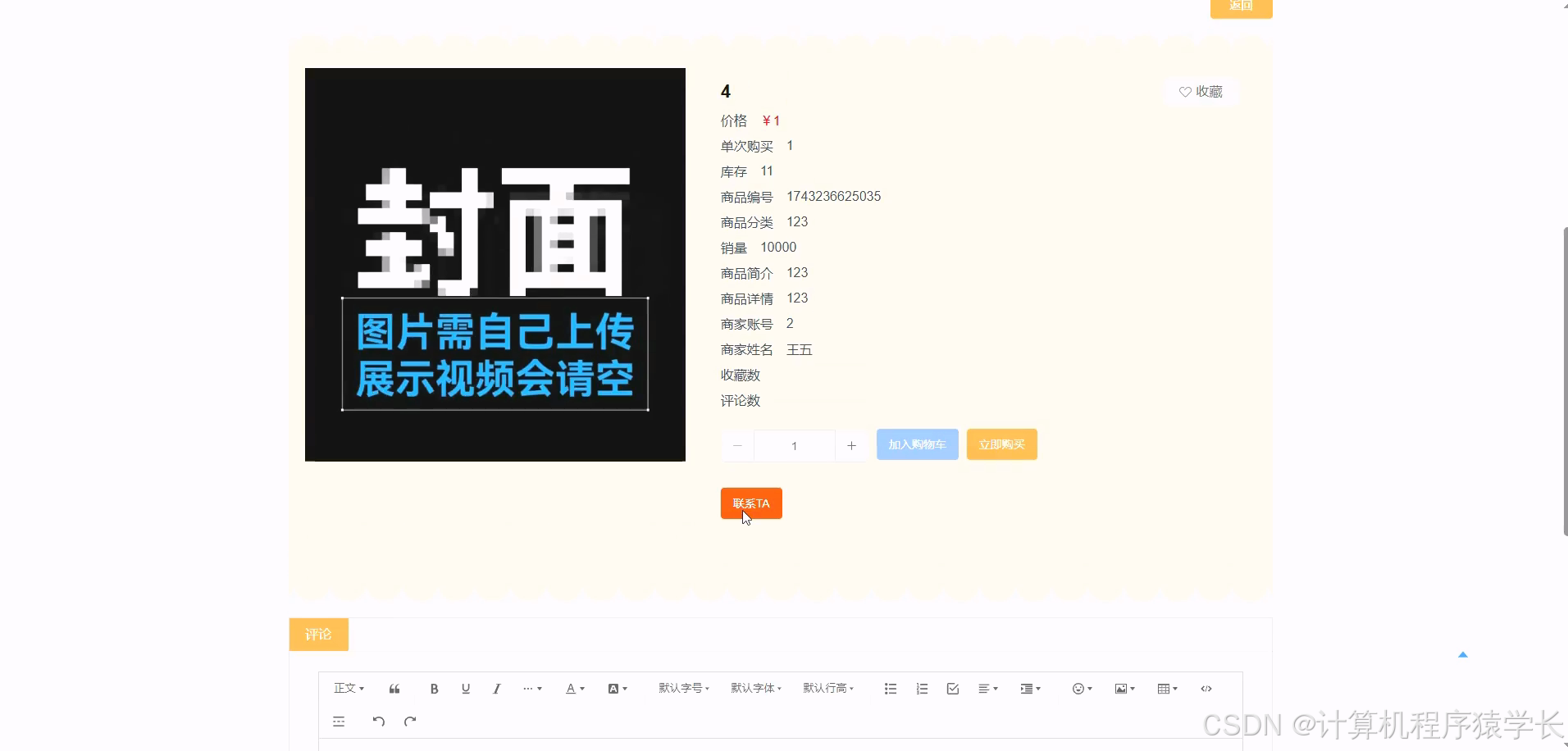Insert an ordered list
Screen dimensions: 1568x751
tap(921, 688)
